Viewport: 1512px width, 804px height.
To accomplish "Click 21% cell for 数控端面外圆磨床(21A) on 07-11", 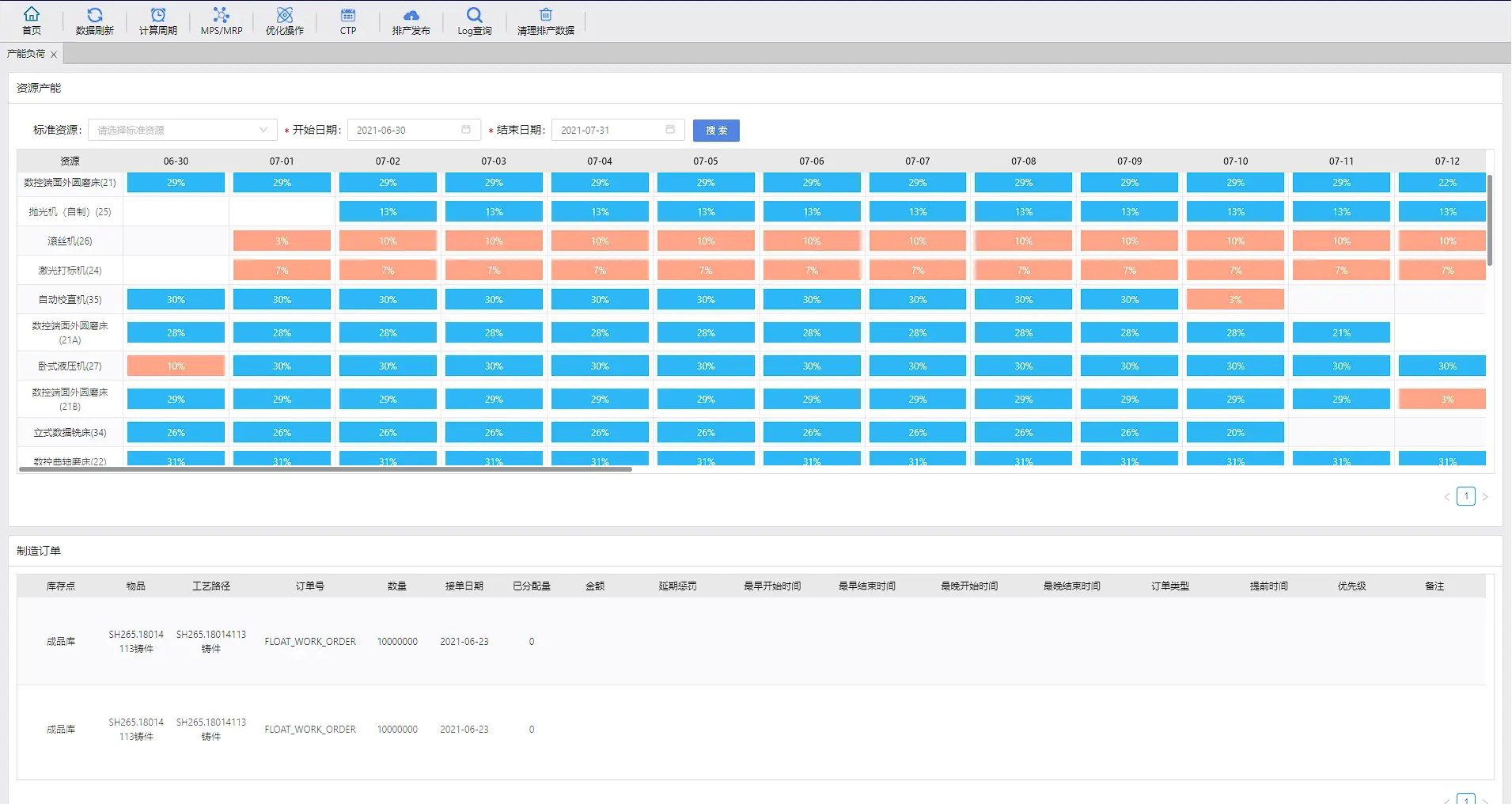I will tap(1341, 333).
